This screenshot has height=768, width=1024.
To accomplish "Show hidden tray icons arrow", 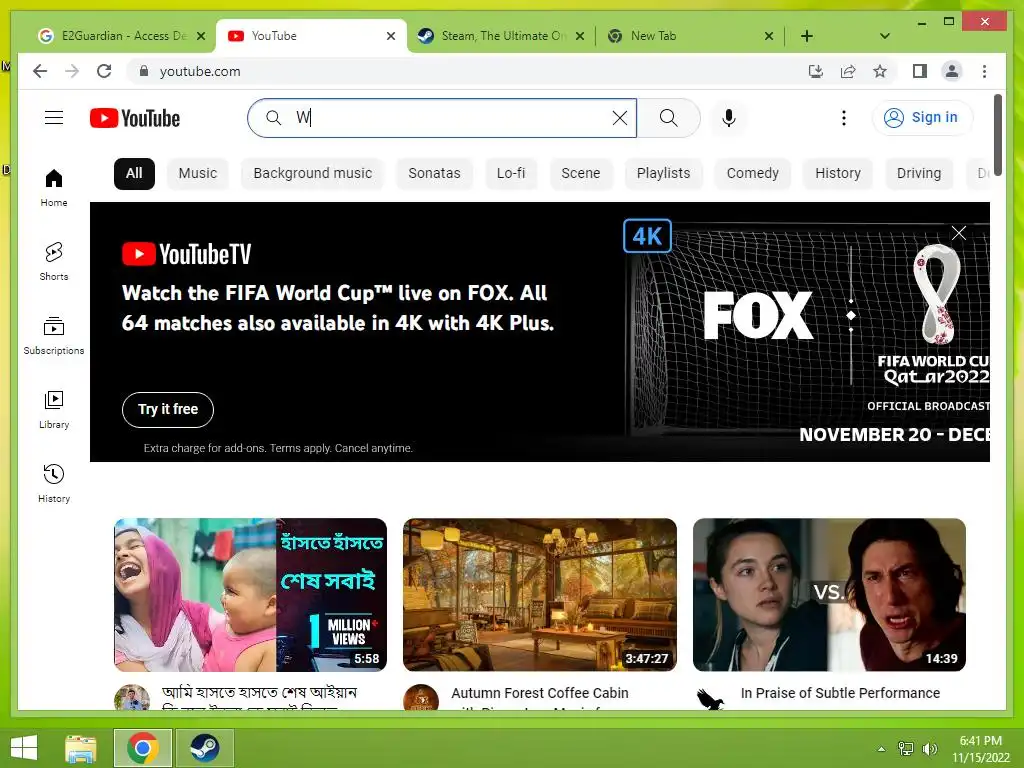I will pos(881,749).
